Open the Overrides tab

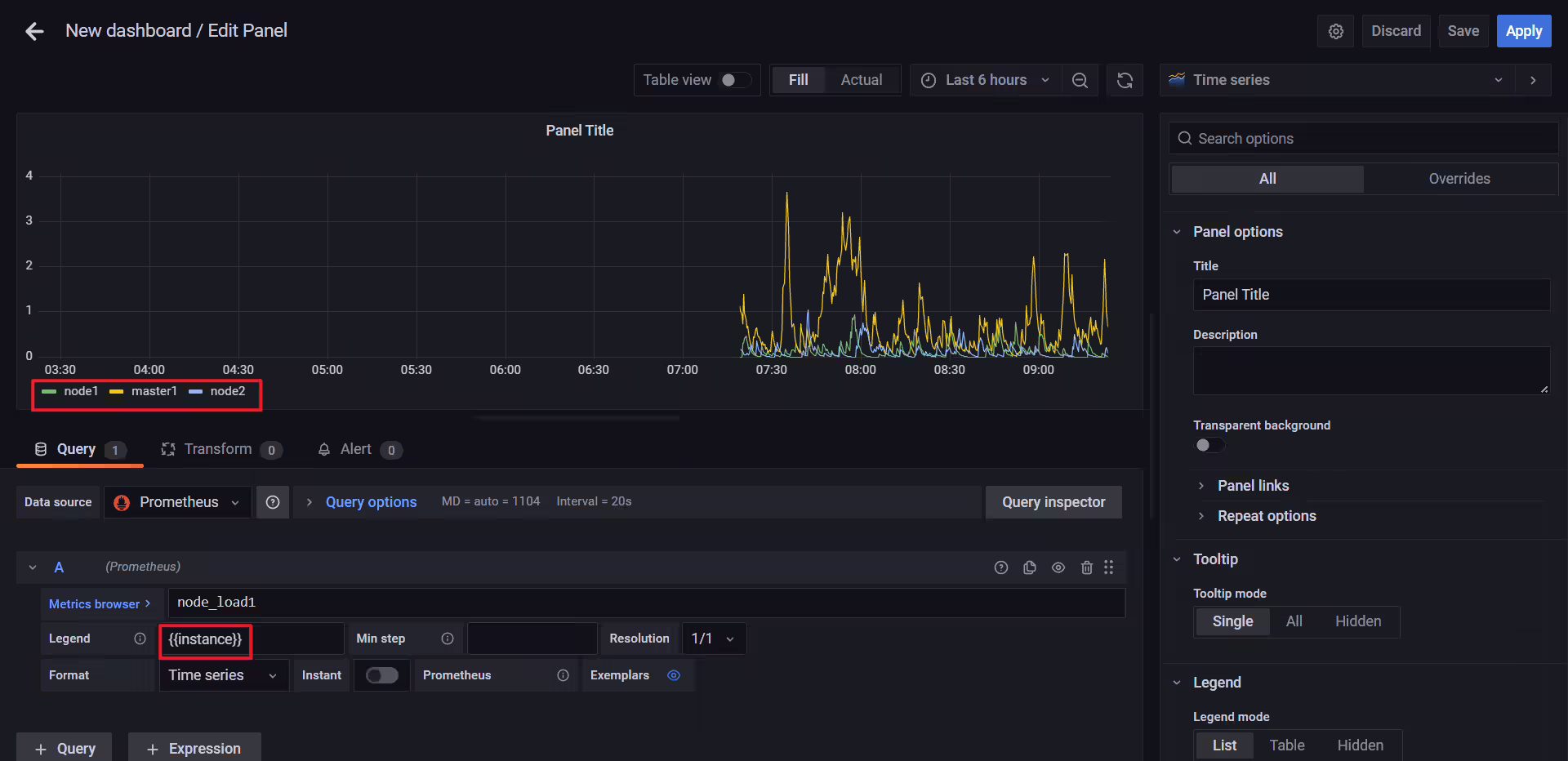pos(1459,179)
